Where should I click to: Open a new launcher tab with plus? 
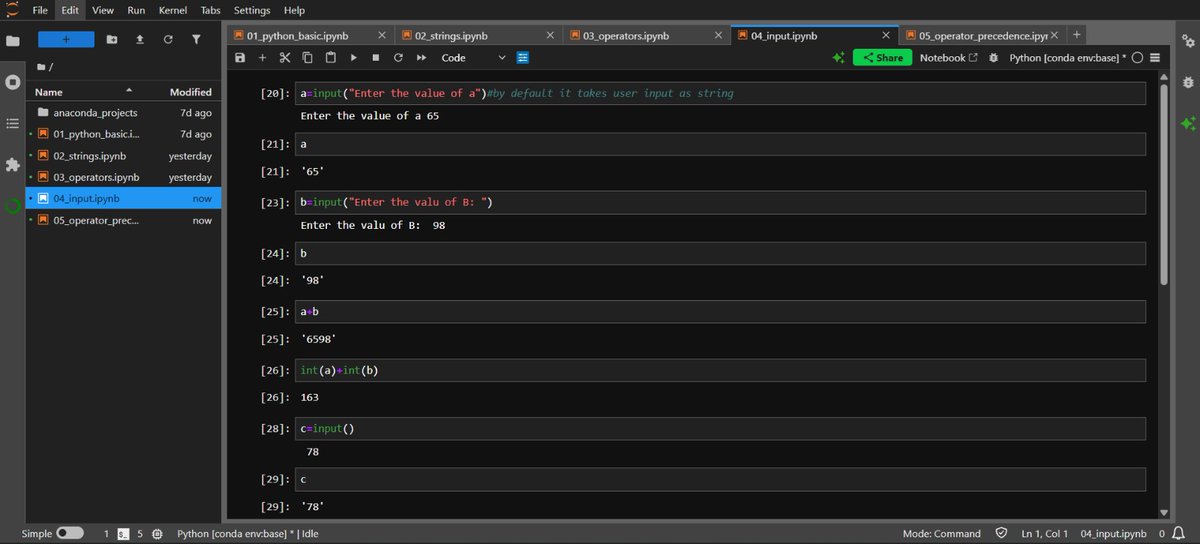point(1076,35)
